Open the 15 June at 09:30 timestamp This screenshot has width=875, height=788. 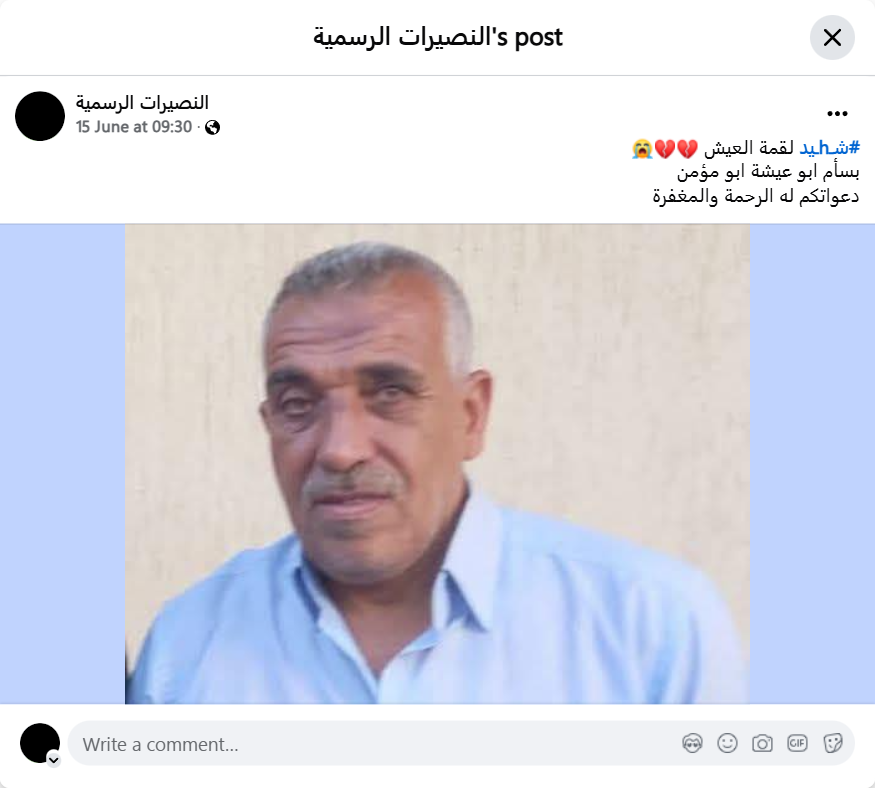[x=134, y=127]
